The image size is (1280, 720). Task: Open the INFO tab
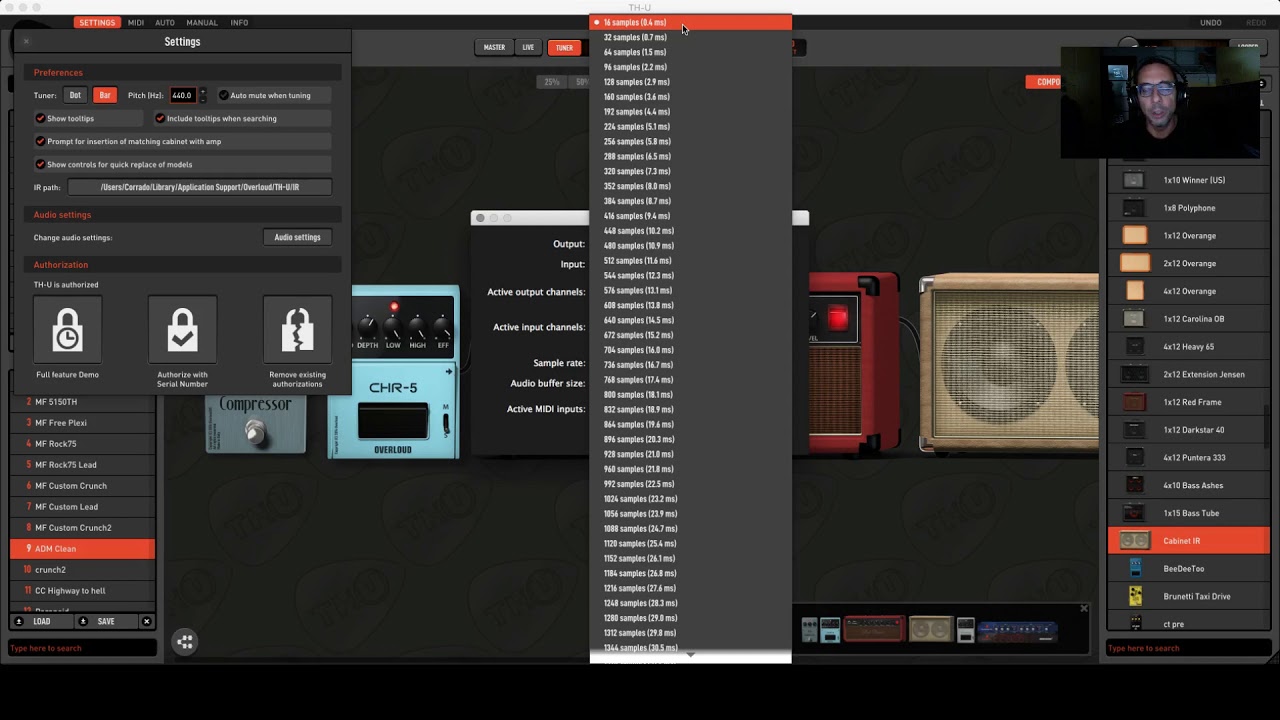240,22
